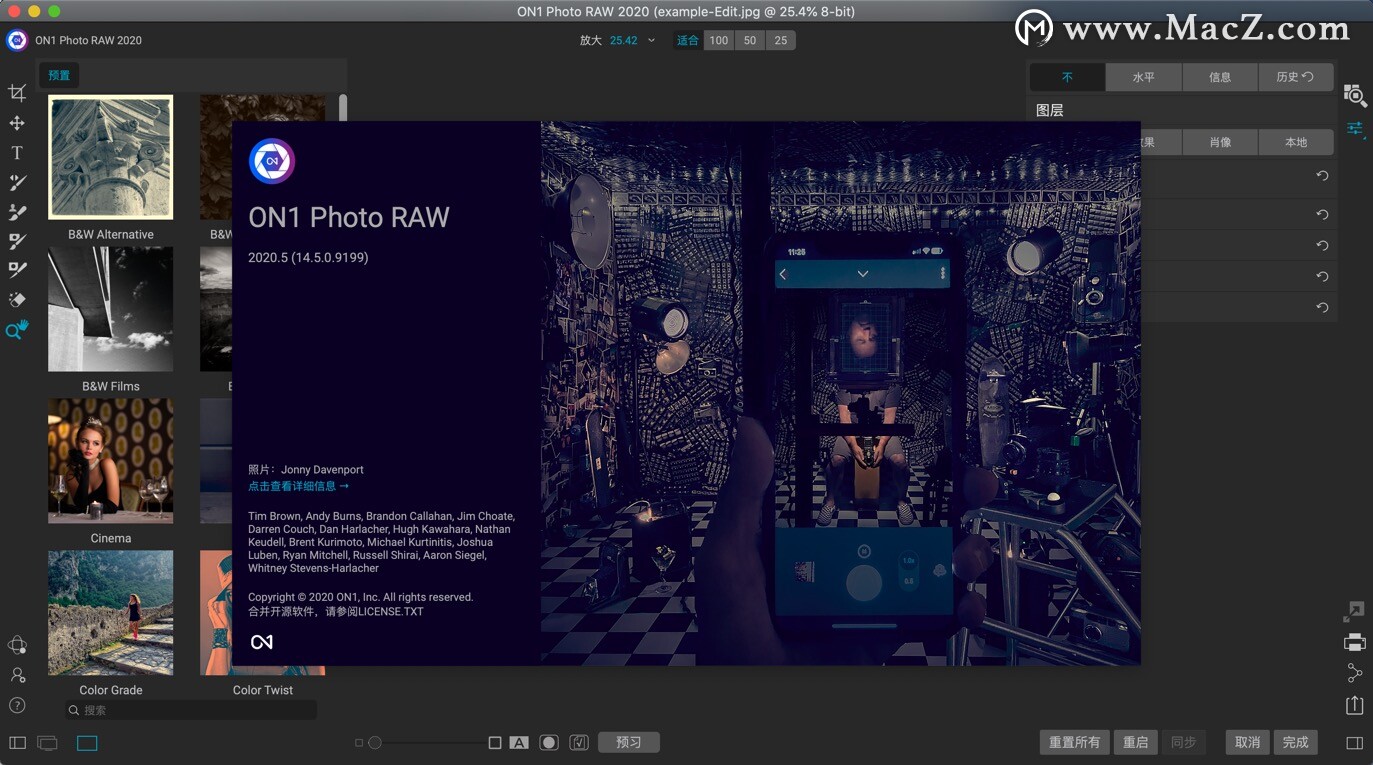The height and width of the screenshot is (765, 1373).
Task: Select the Masking Brush with person icon
Action: point(17,212)
